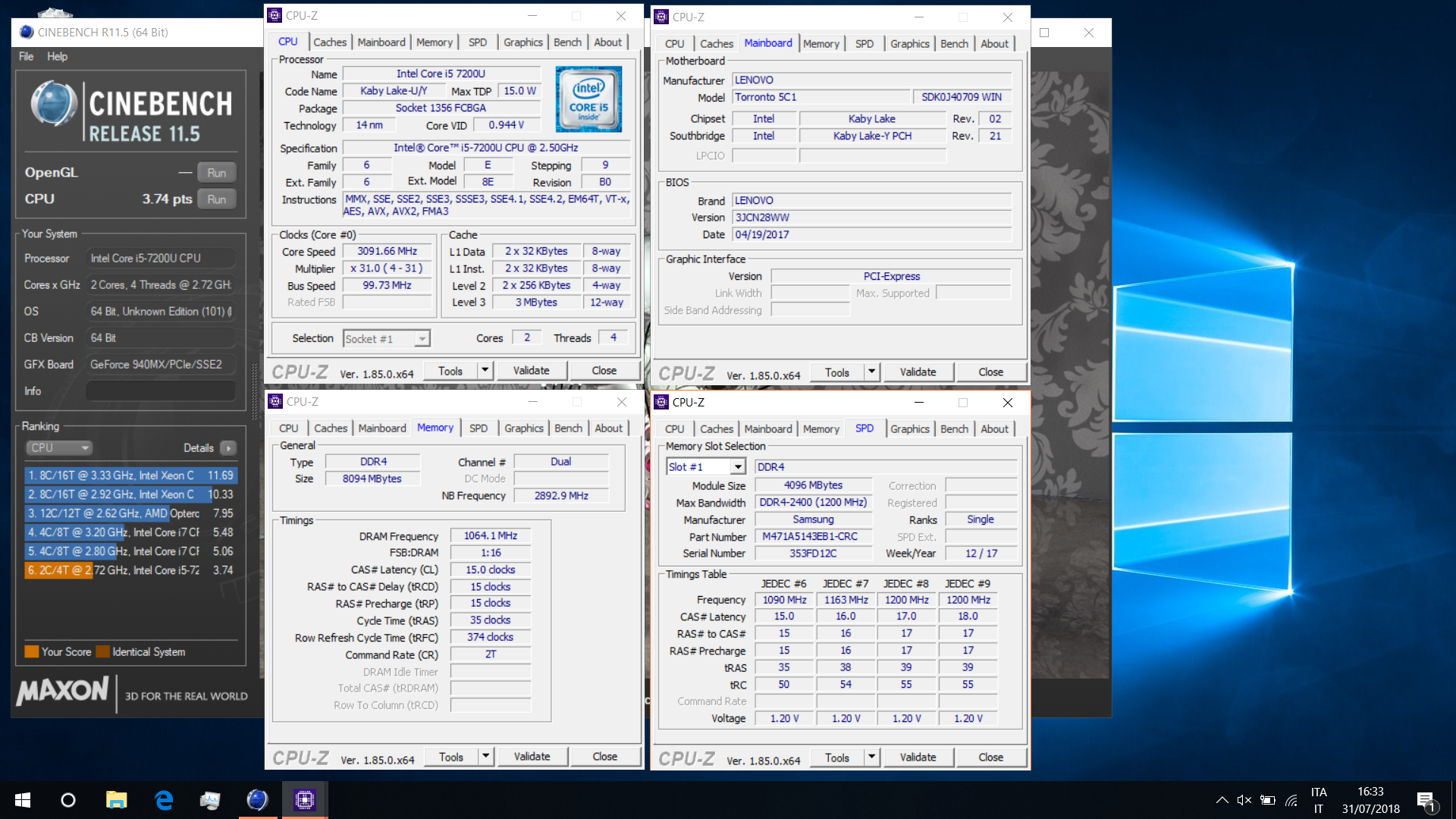Select rank 6 Core i5 3.74 entry
The image size is (1456, 819).
tap(131, 570)
